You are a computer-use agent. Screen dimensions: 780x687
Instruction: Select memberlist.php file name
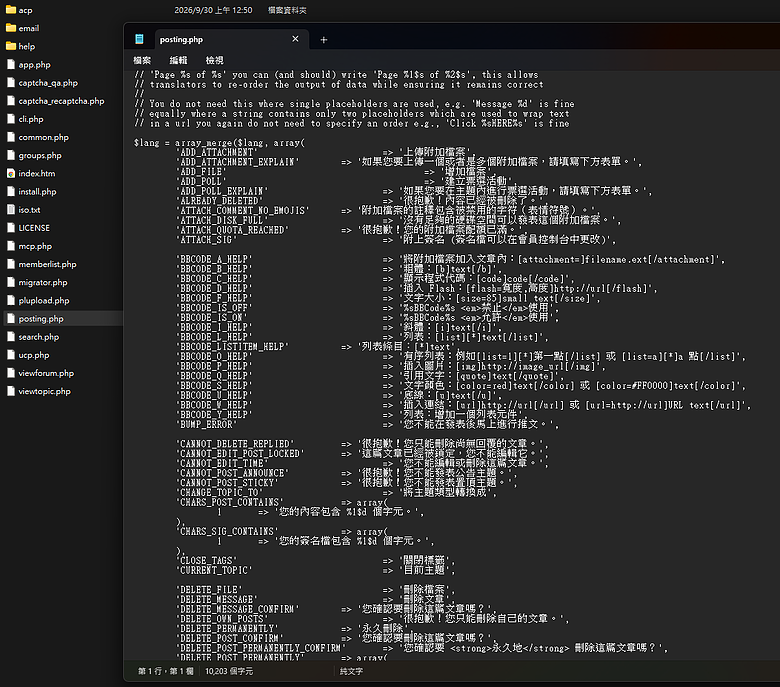[x=47, y=264]
